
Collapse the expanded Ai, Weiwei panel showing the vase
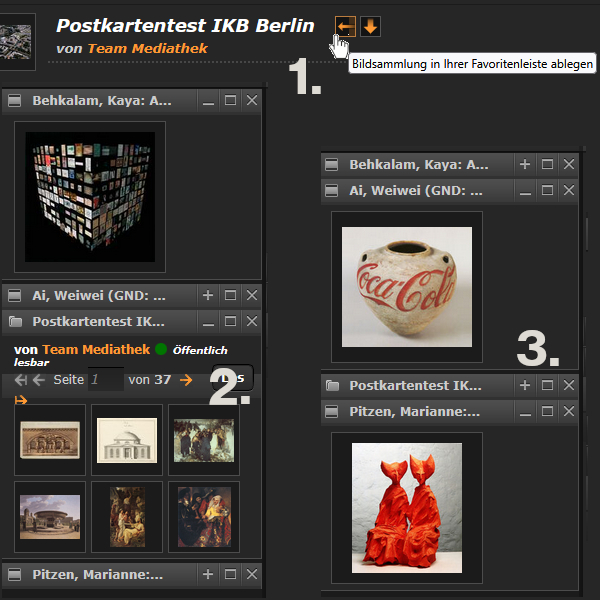(x=525, y=191)
